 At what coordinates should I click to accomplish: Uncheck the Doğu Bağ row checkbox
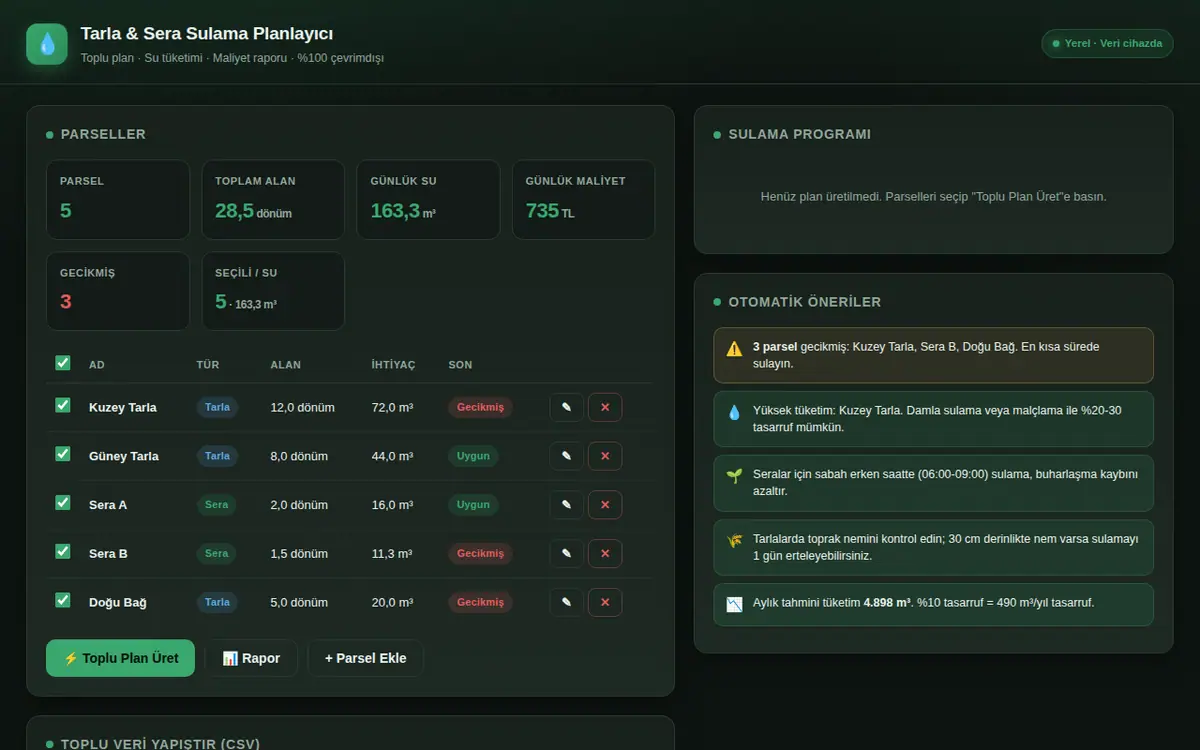(63, 600)
